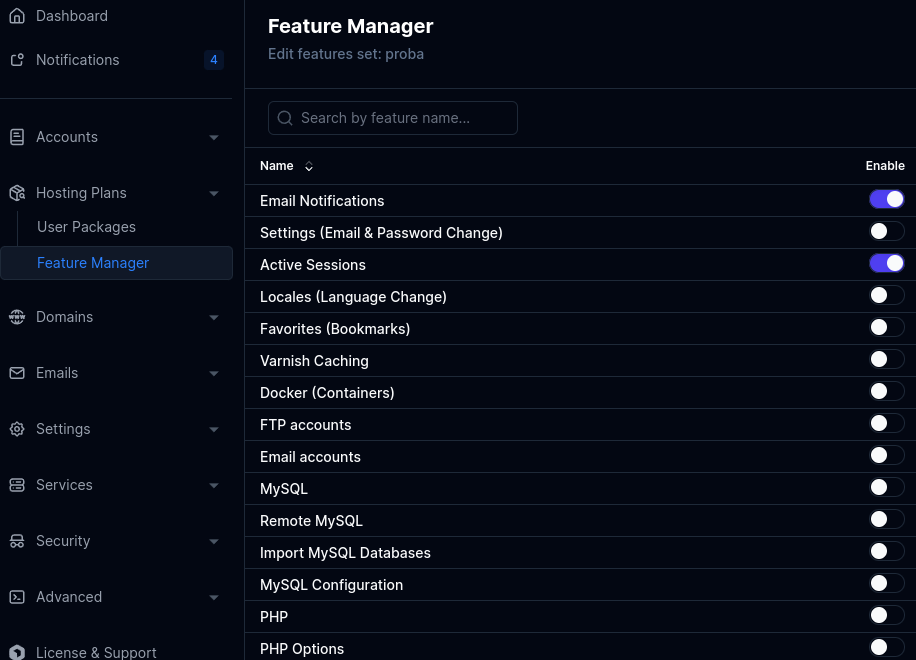Screen dimensions: 916x660
Task: Click the Remote MySQL feature name
Action: (311, 521)
